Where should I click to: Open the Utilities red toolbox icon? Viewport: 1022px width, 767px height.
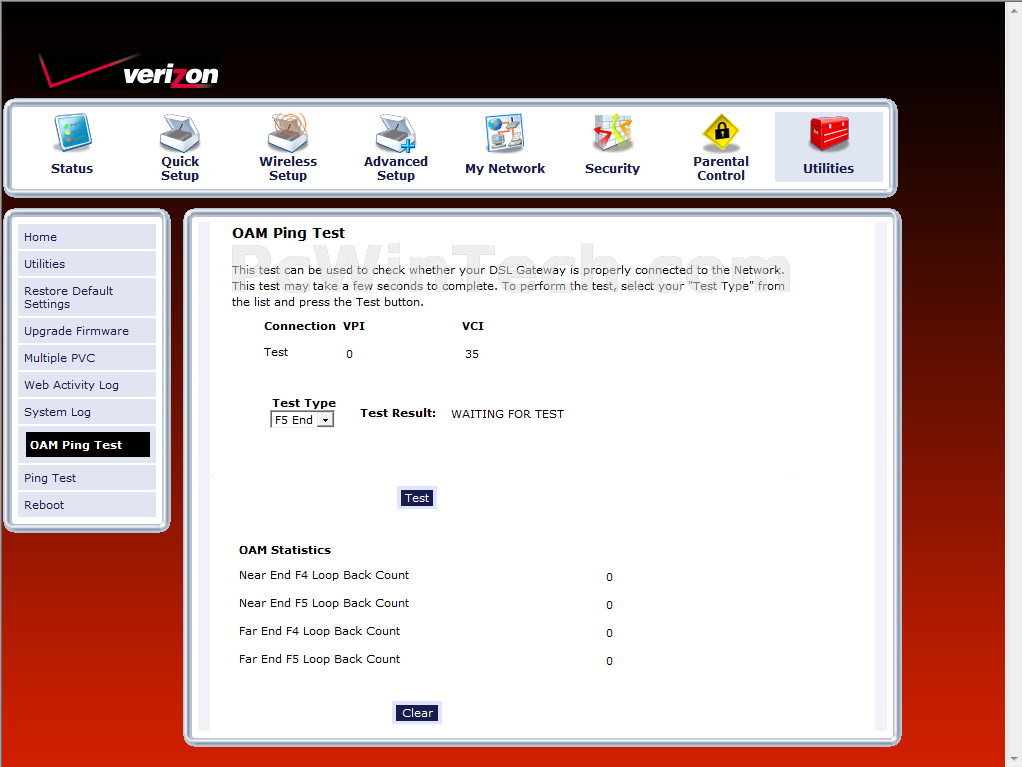(828, 134)
